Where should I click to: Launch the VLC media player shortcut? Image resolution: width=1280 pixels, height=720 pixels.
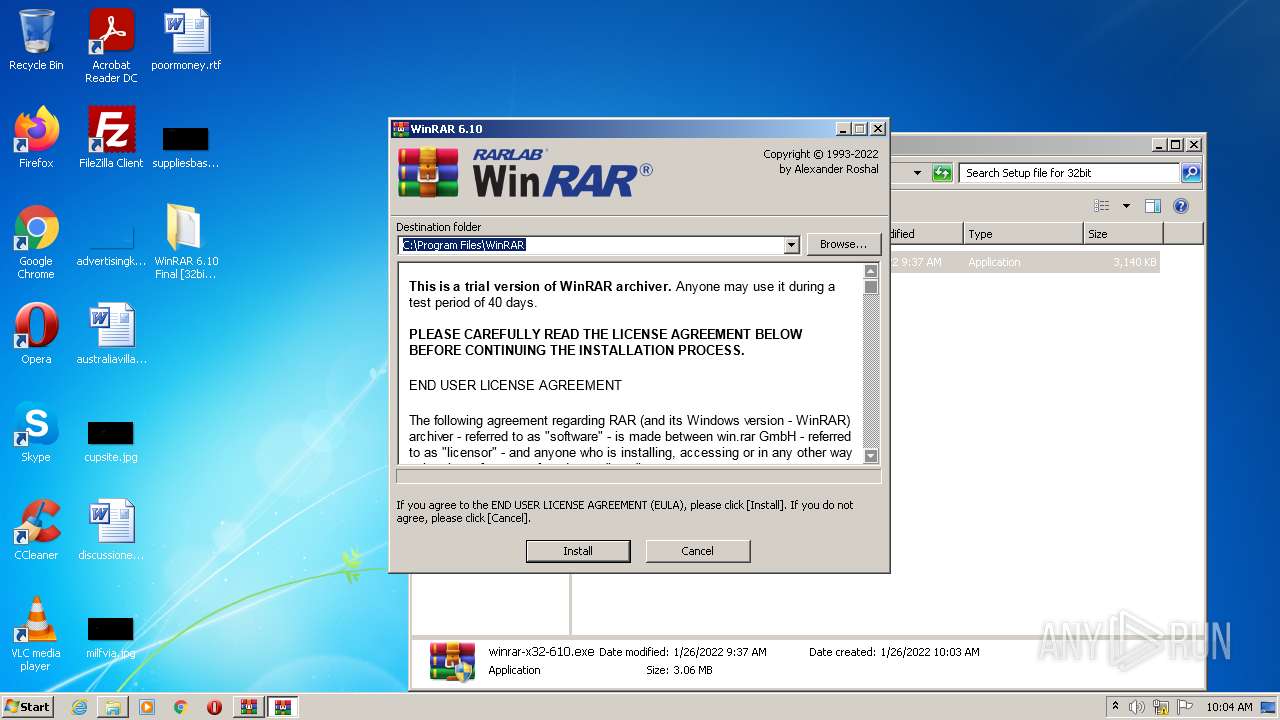point(36,634)
